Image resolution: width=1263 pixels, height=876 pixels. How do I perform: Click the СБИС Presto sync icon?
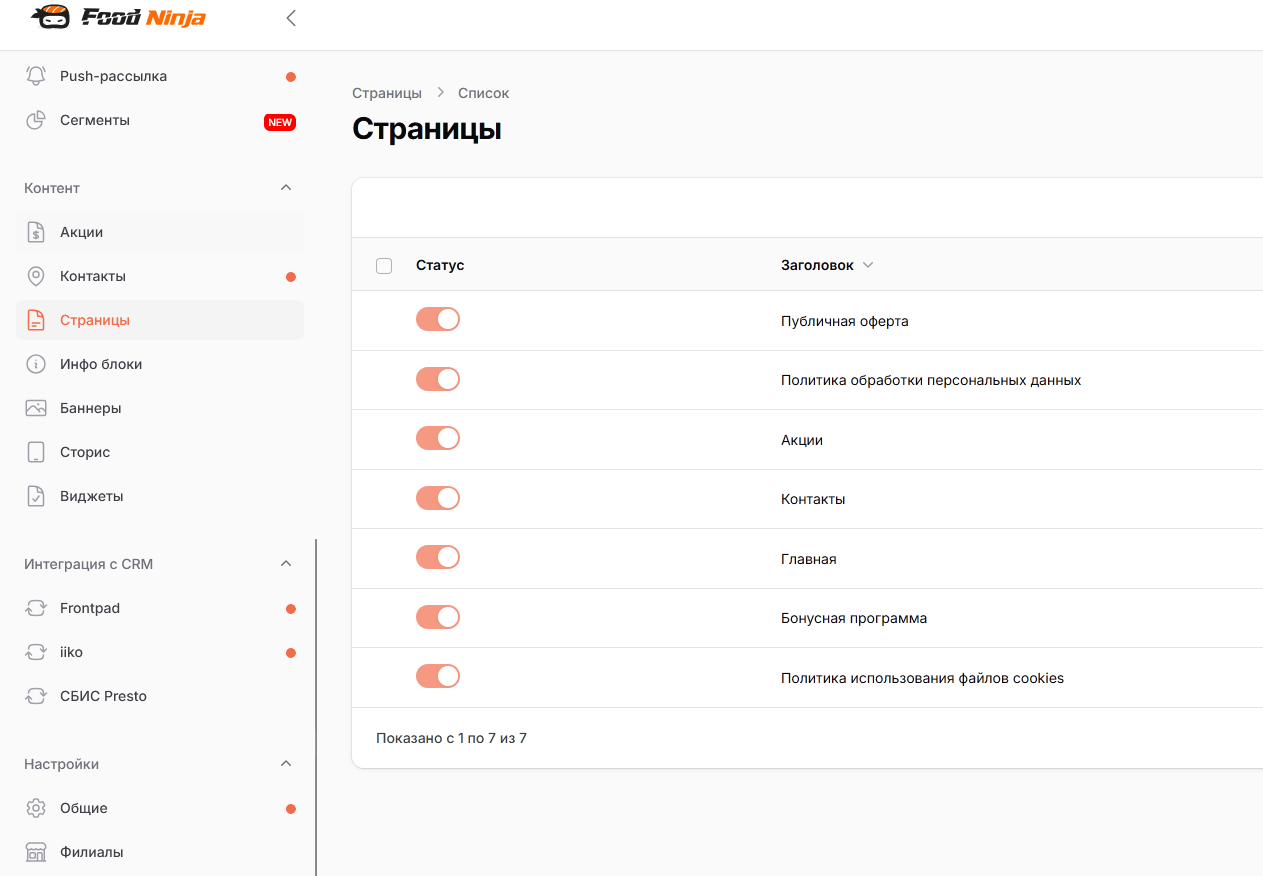coord(36,696)
